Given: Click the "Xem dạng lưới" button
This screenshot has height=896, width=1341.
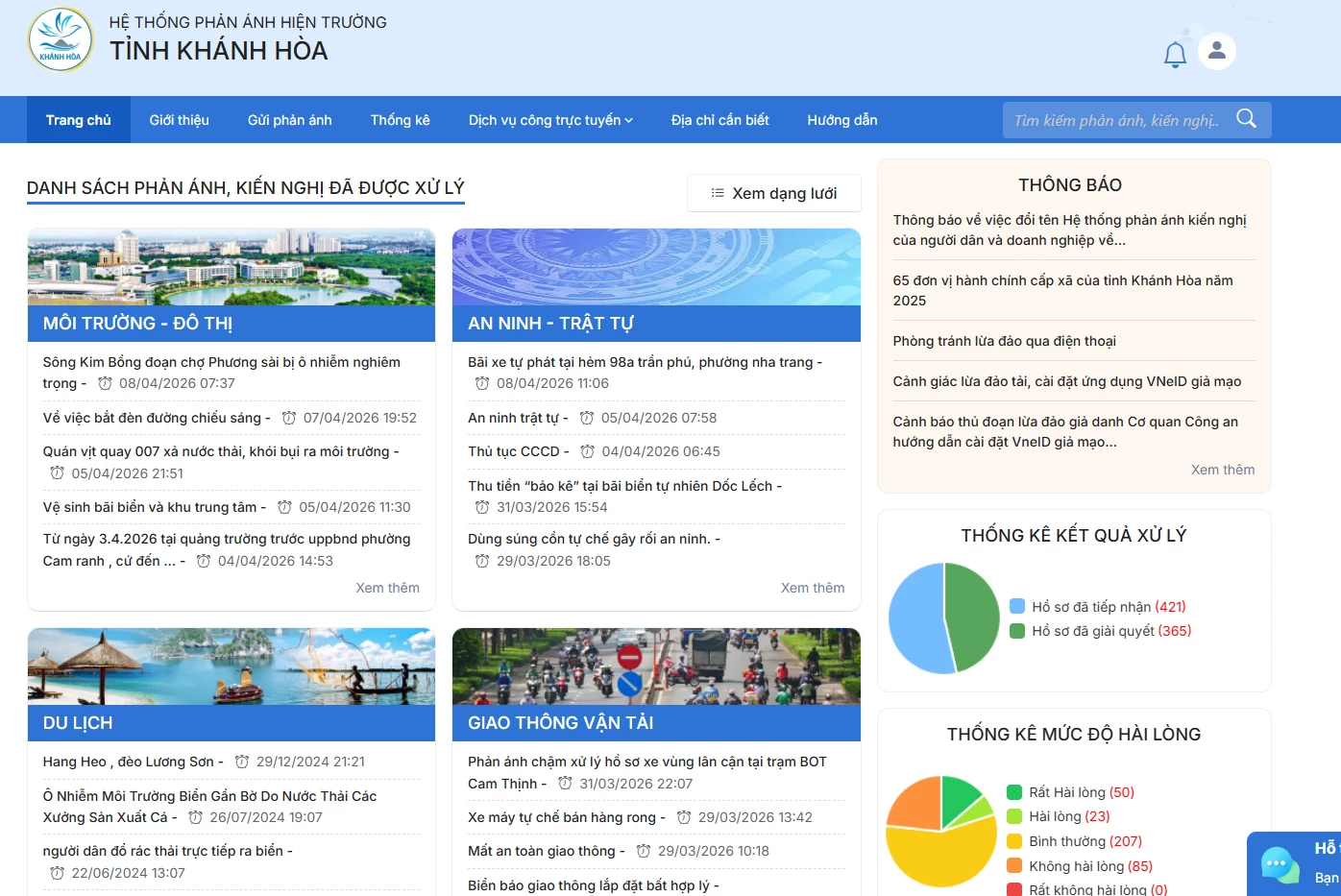Looking at the screenshot, I should click(774, 193).
